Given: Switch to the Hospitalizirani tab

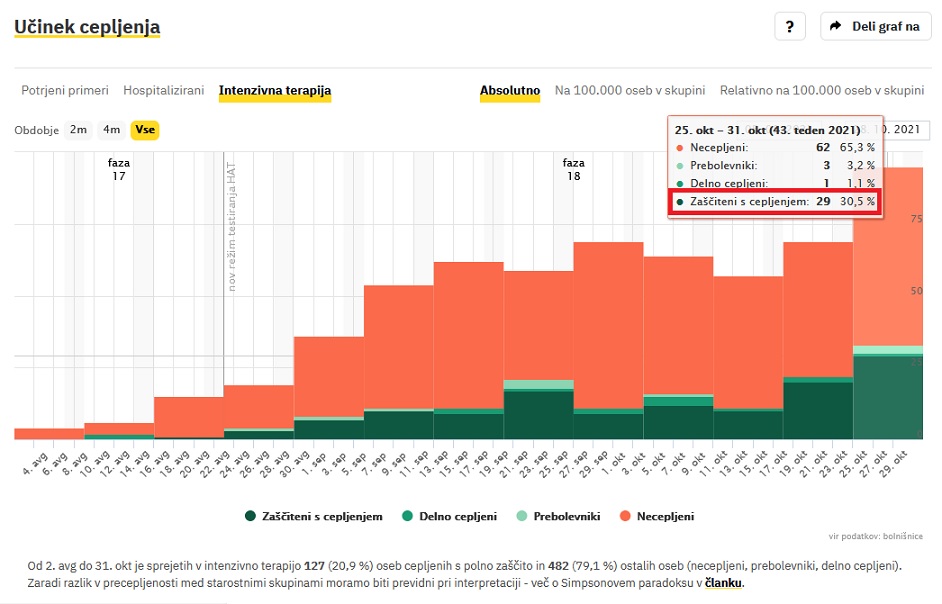Looking at the screenshot, I should [x=163, y=91].
